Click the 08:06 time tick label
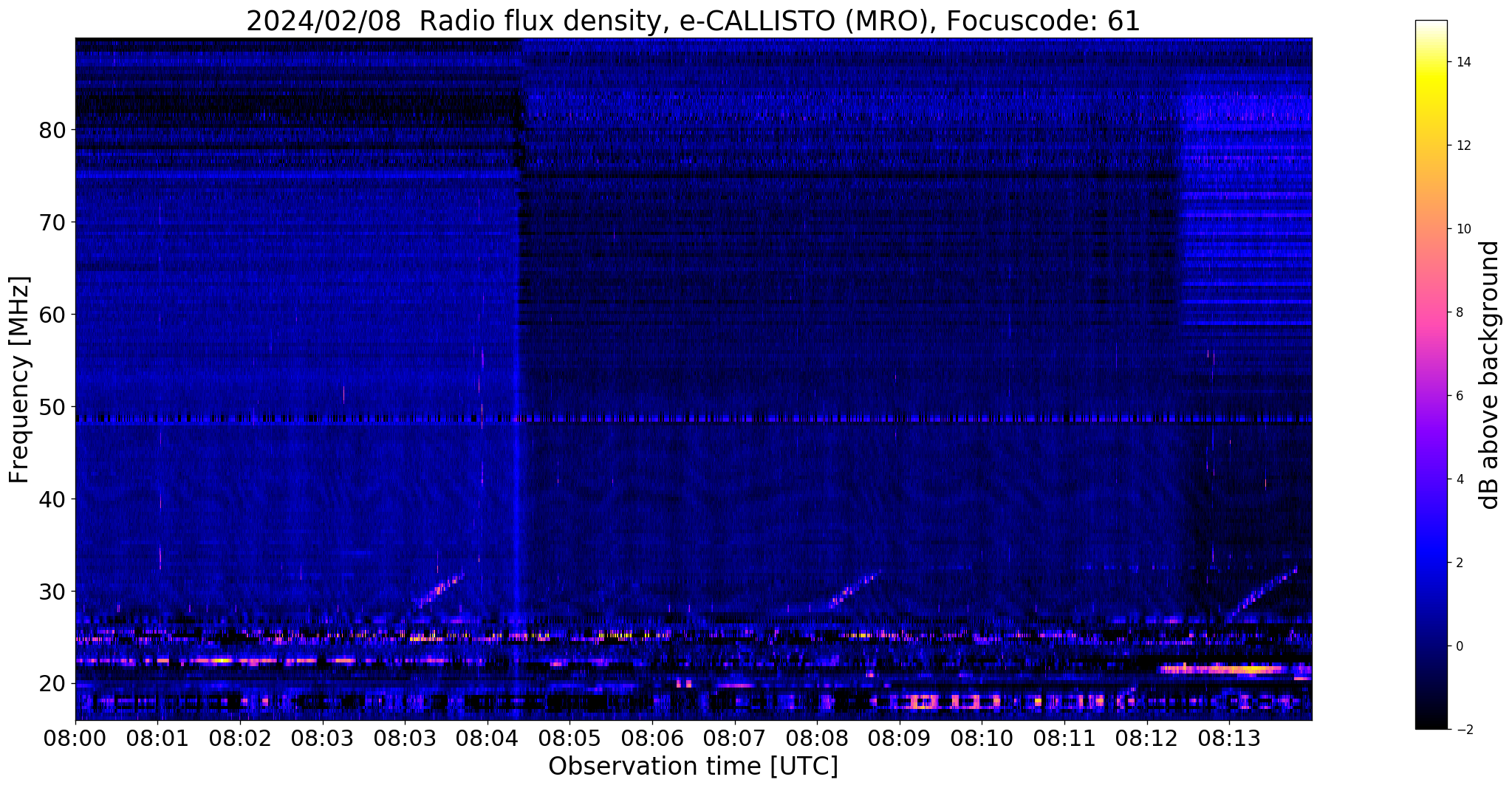1512x788 pixels. point(652,739)
